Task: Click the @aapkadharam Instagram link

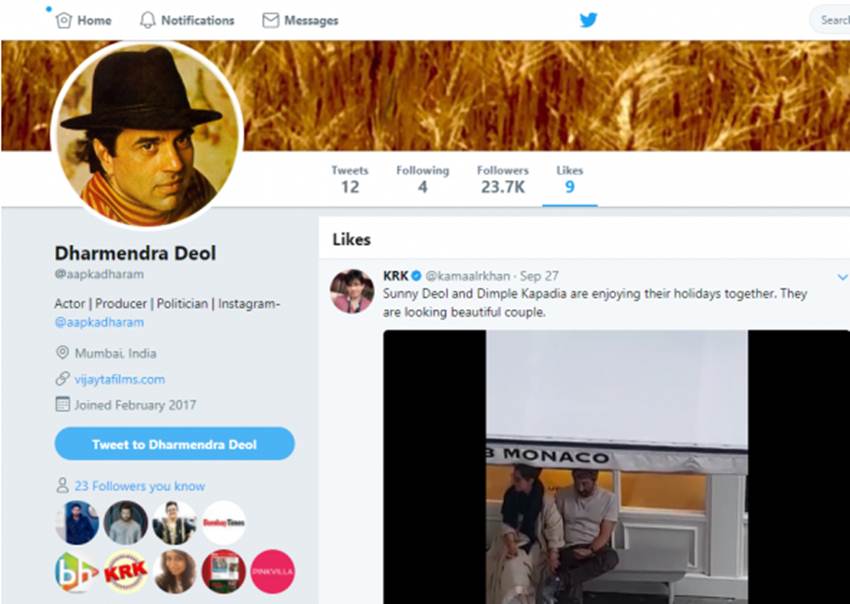Action: pyautogui.click(x=100, y=322)
